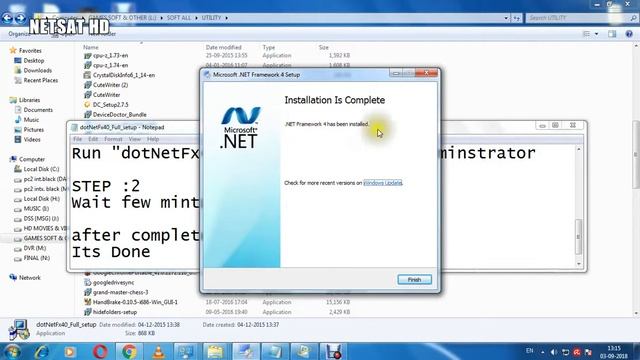Click the Explorer Back arrow button
Screen dimensions: 640x360
coord(7,18)
